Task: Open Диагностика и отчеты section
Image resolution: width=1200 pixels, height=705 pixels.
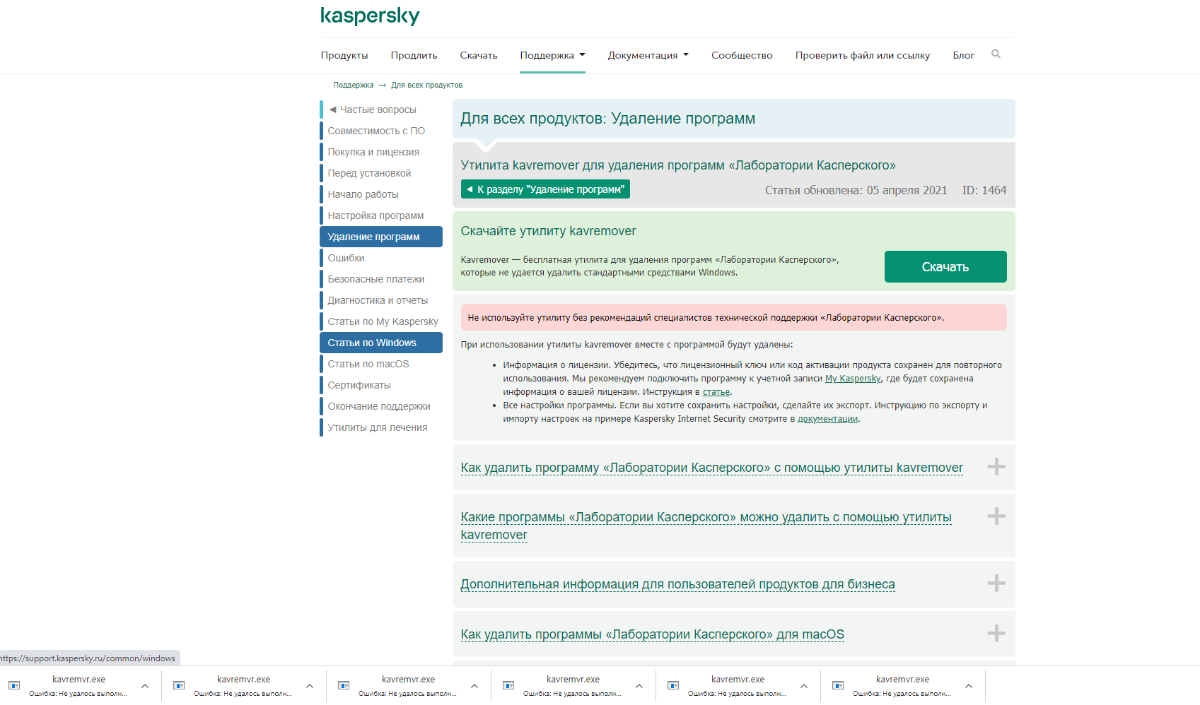Action: pyautogui.click(x=377, y=300)
